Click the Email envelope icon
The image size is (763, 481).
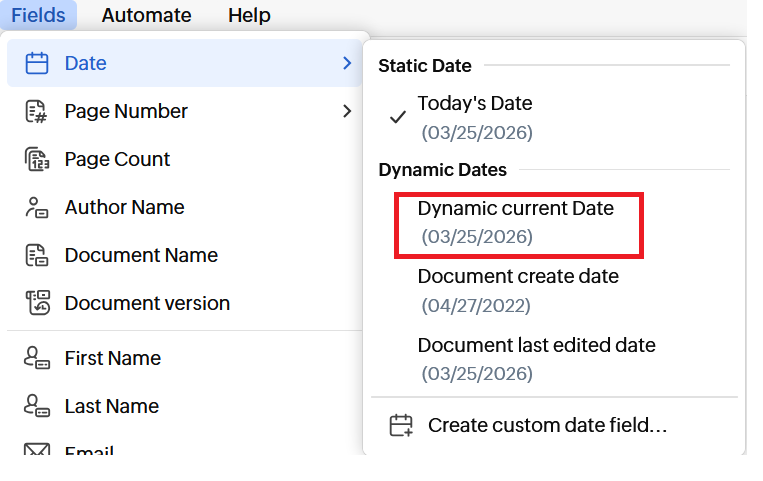point(36,452)
